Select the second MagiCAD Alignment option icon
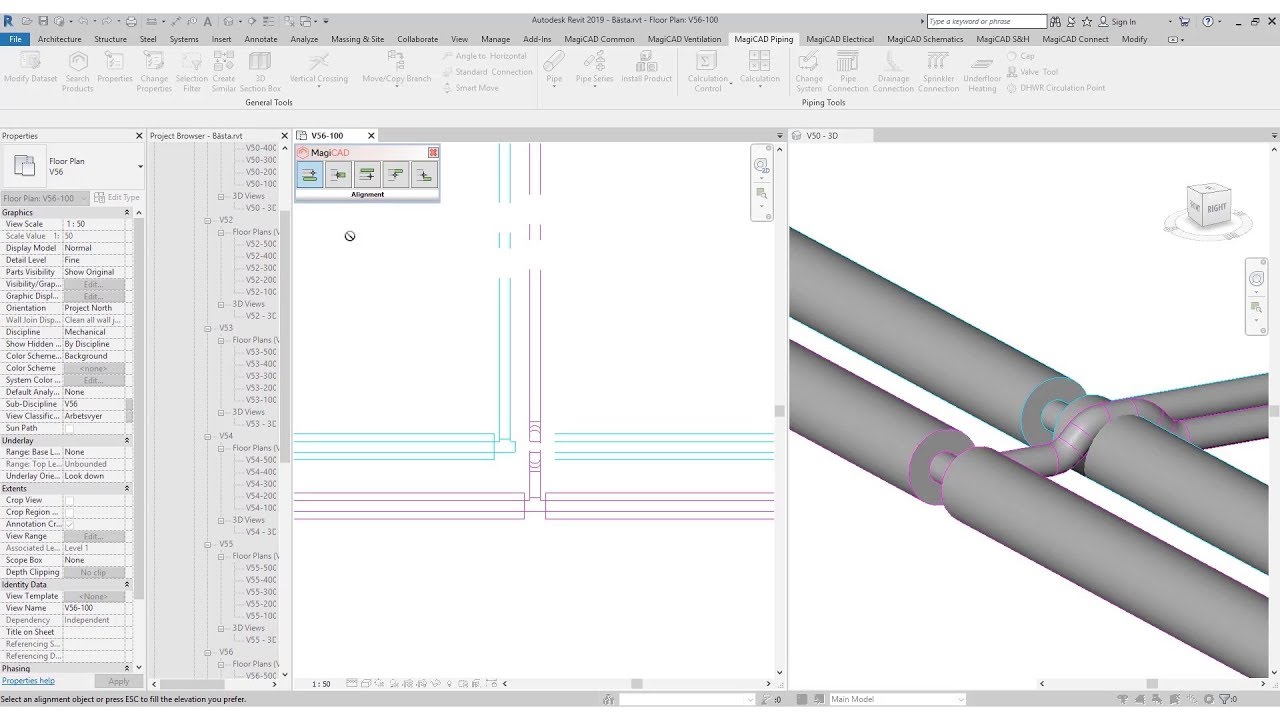This screenshot has height=720, width=1280. 338,175
